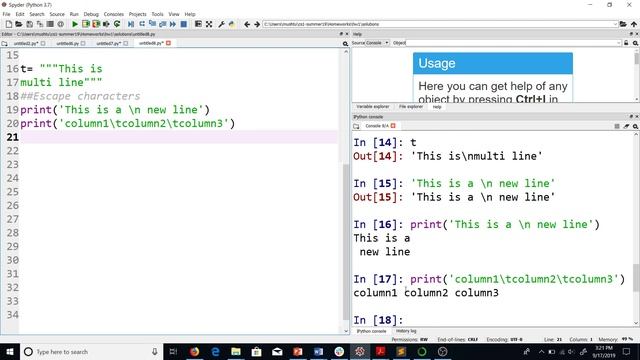
Task: Close the Console 8/A tab
Action: pyautogui.click(x=393, y=126)
